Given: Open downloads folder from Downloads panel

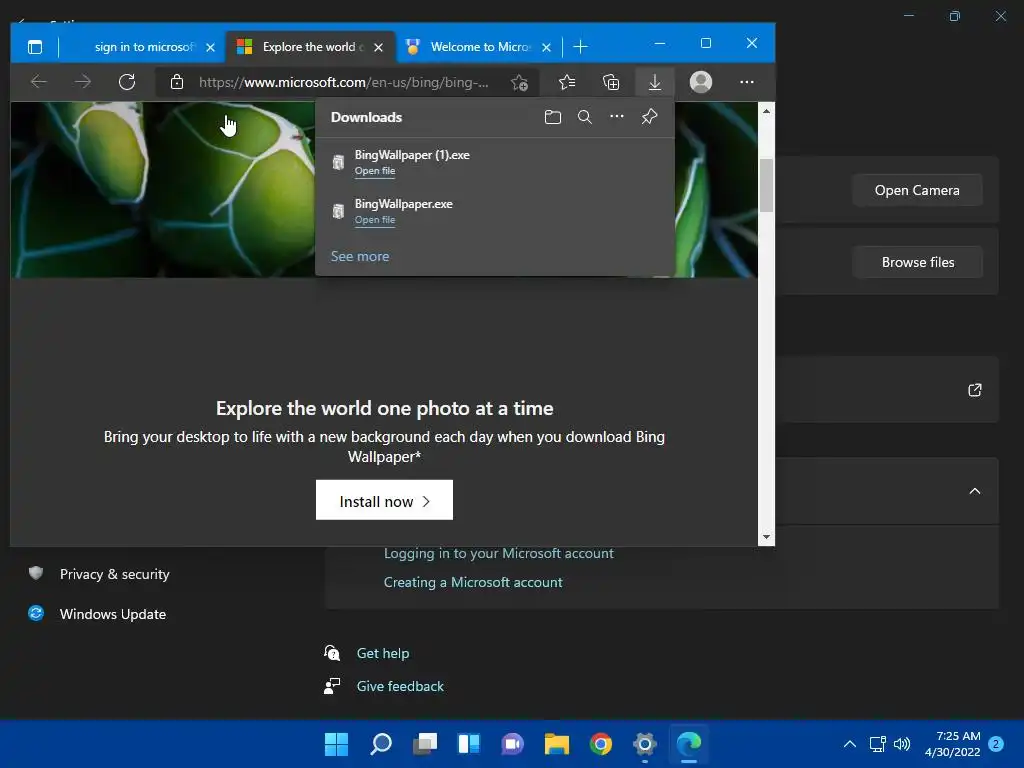Looking at the screenshot, I should tap(552, 117).
